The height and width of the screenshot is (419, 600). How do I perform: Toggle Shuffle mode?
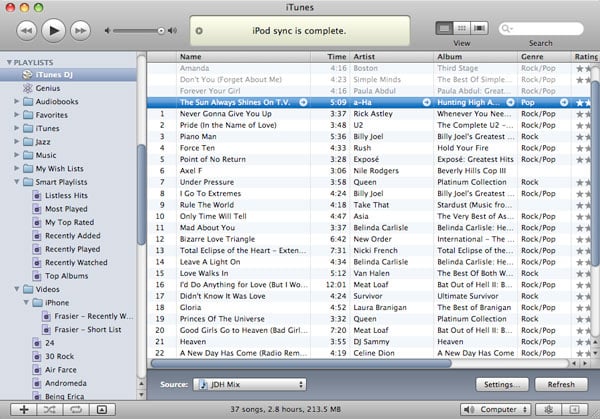tap(50, 409)
